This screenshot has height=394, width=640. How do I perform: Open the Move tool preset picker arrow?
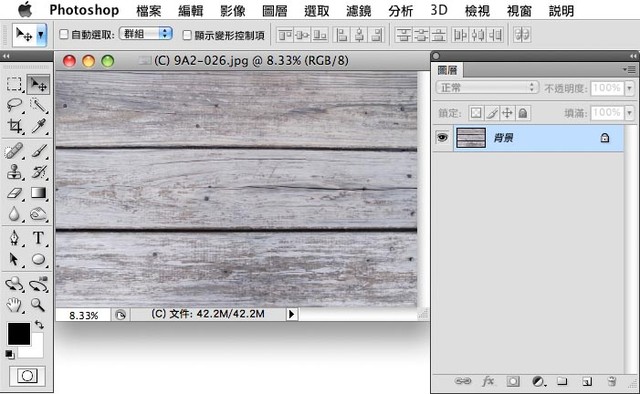point(41,35)
